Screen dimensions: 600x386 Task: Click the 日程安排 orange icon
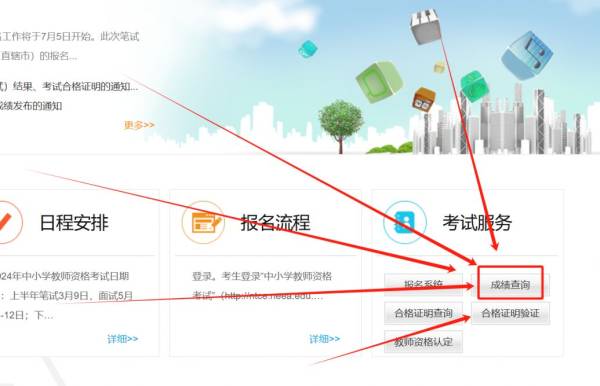pyautogui.click(x=6, y=222)
